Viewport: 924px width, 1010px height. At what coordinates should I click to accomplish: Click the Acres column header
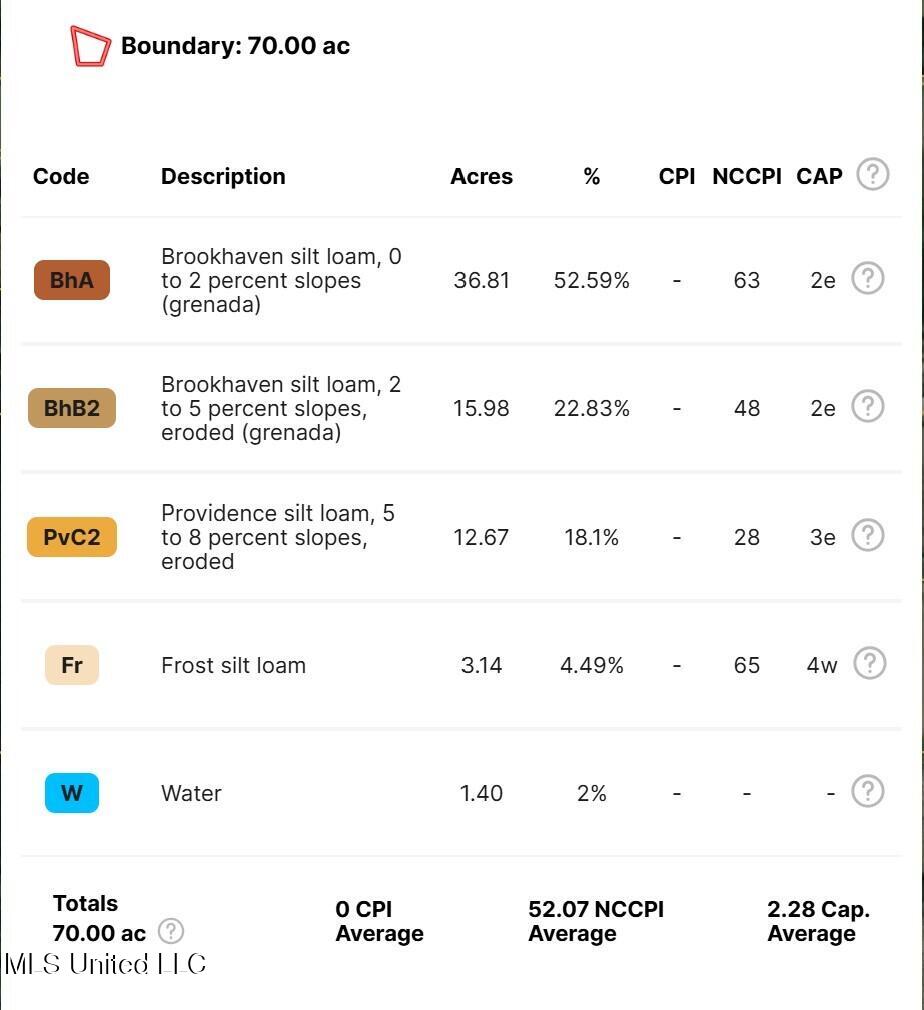click(481, 176)
